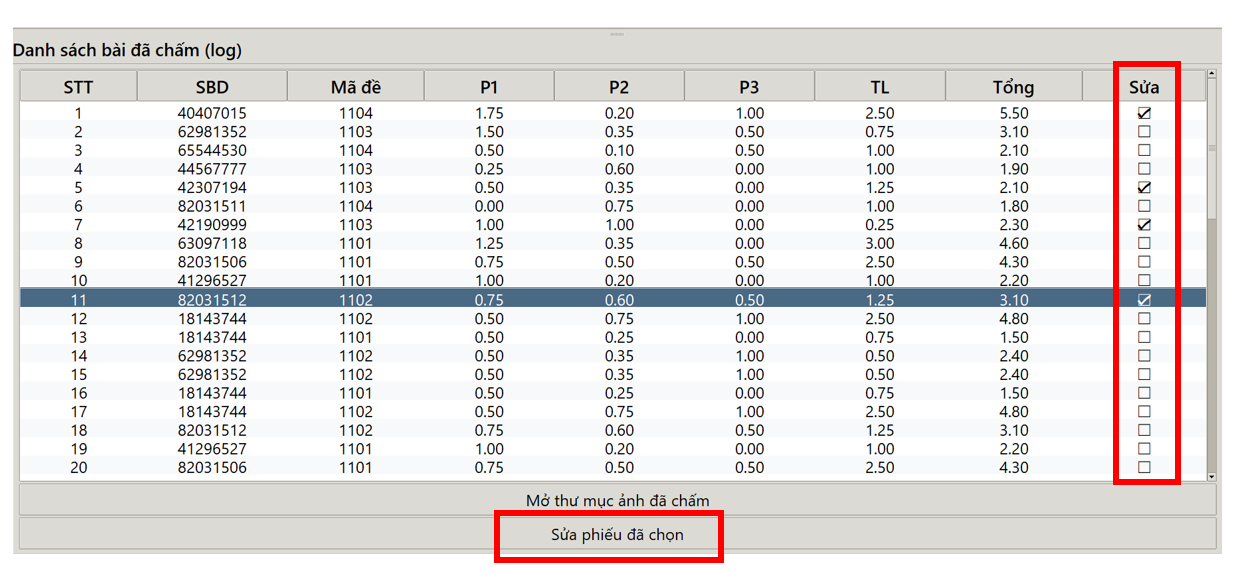Tick the Sửa checkbox for row 20
Image resolution: width=1238 pixels, height=574 pixels.
coord(1144,467)
